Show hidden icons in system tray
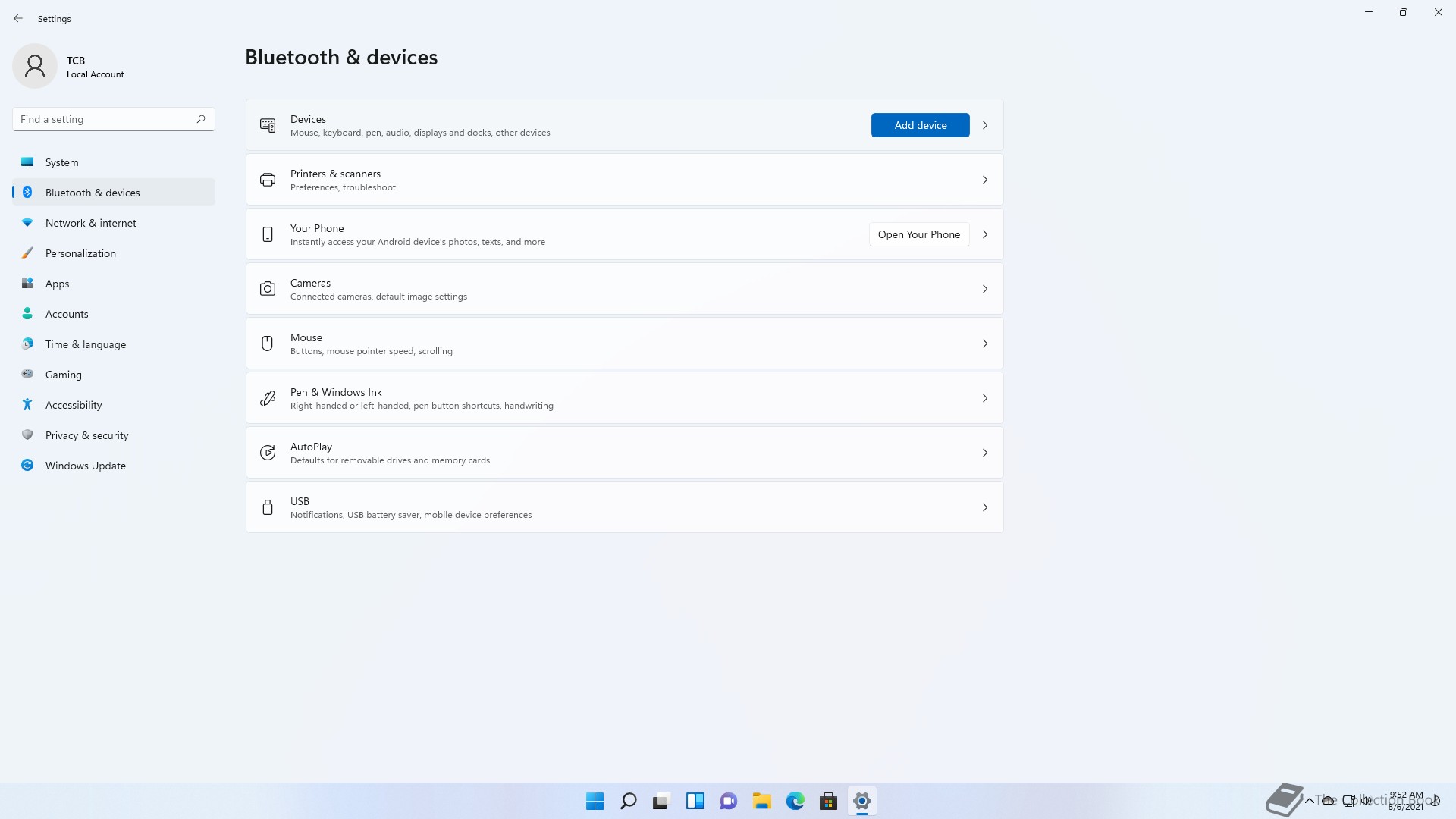Viewport: 1456px width, 819px height. click(x=1310, y=801)
